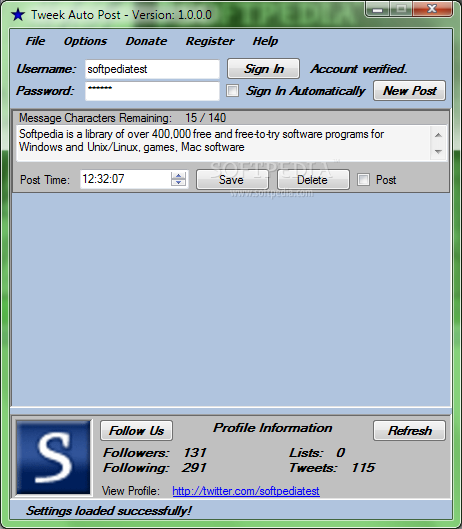Open the twitter.com/softpediatest profile link
462x529 pixels.
click(246, 491)
